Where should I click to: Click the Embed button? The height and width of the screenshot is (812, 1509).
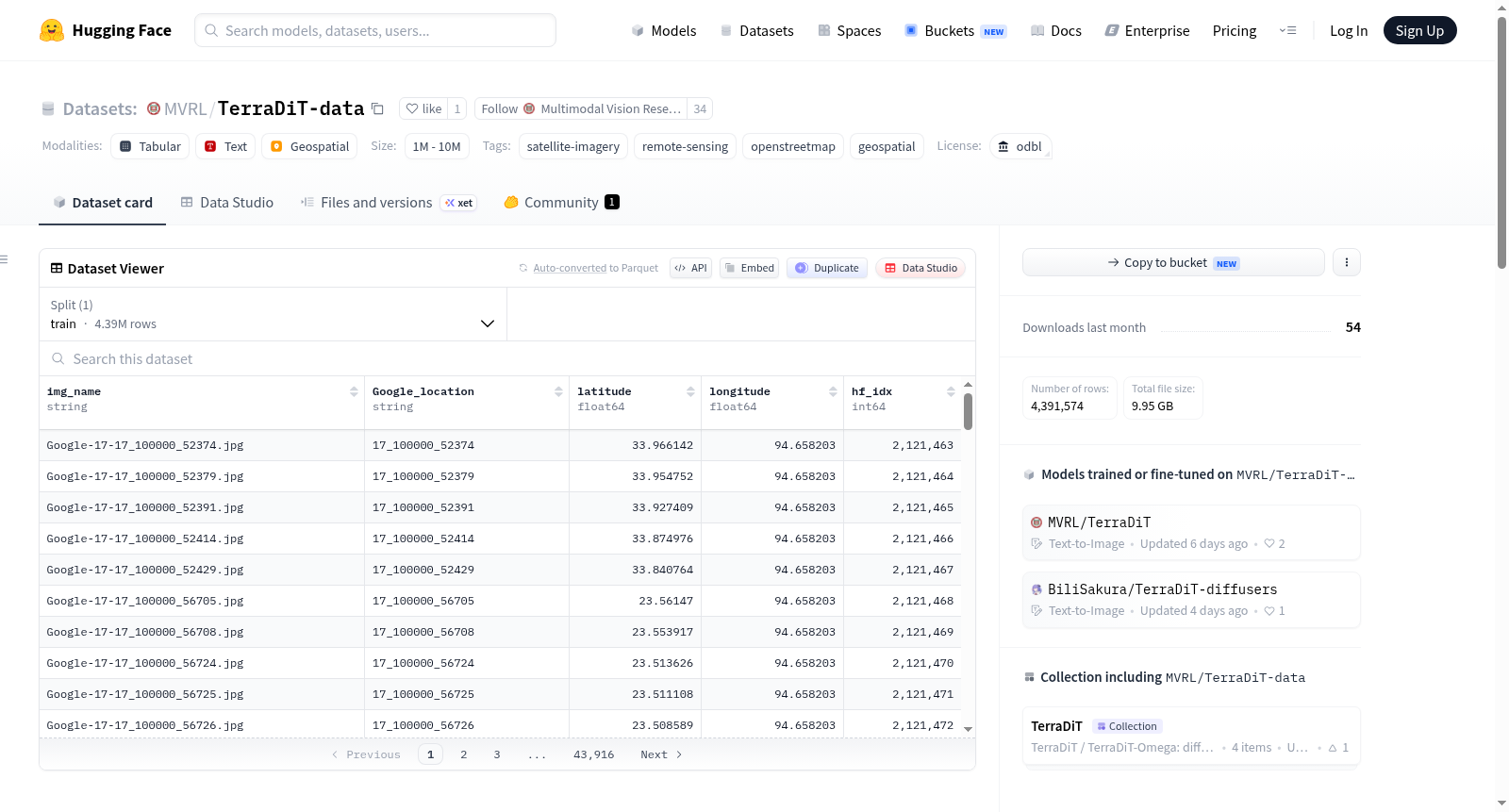pyautogui.click(x=749, y=268)
